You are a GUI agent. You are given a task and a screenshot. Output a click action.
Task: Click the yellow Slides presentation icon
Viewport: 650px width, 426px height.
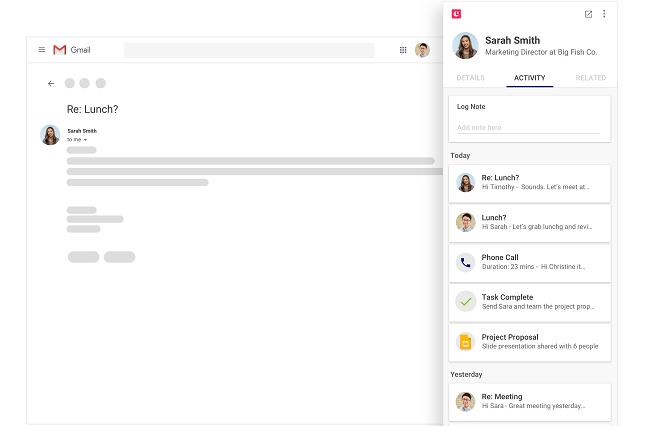[466, 342]
